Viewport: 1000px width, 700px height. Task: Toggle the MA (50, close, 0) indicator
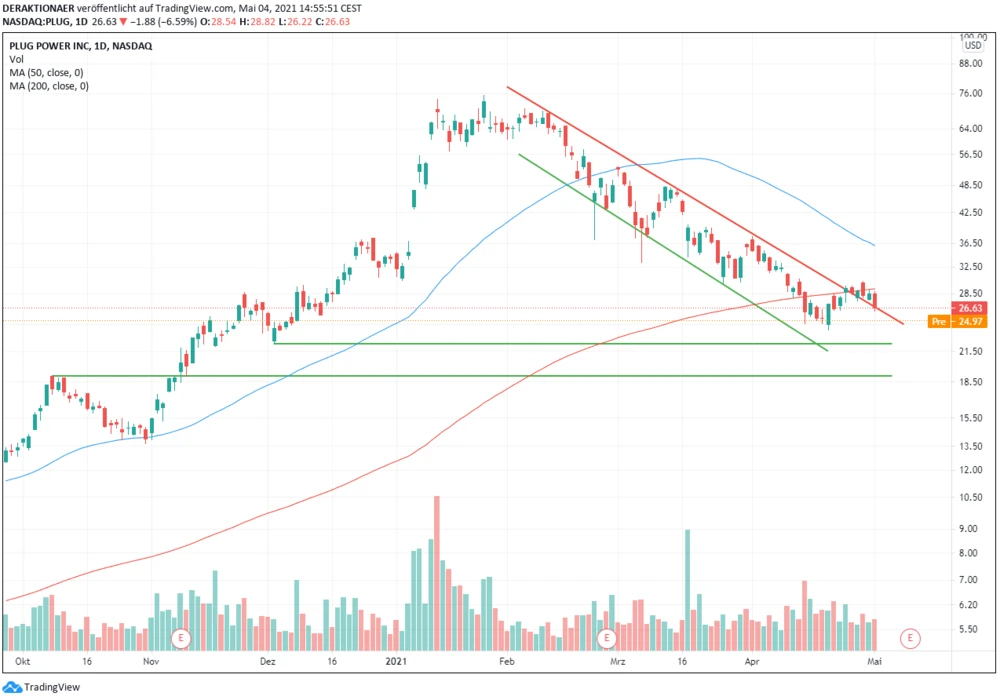point(48,73)
